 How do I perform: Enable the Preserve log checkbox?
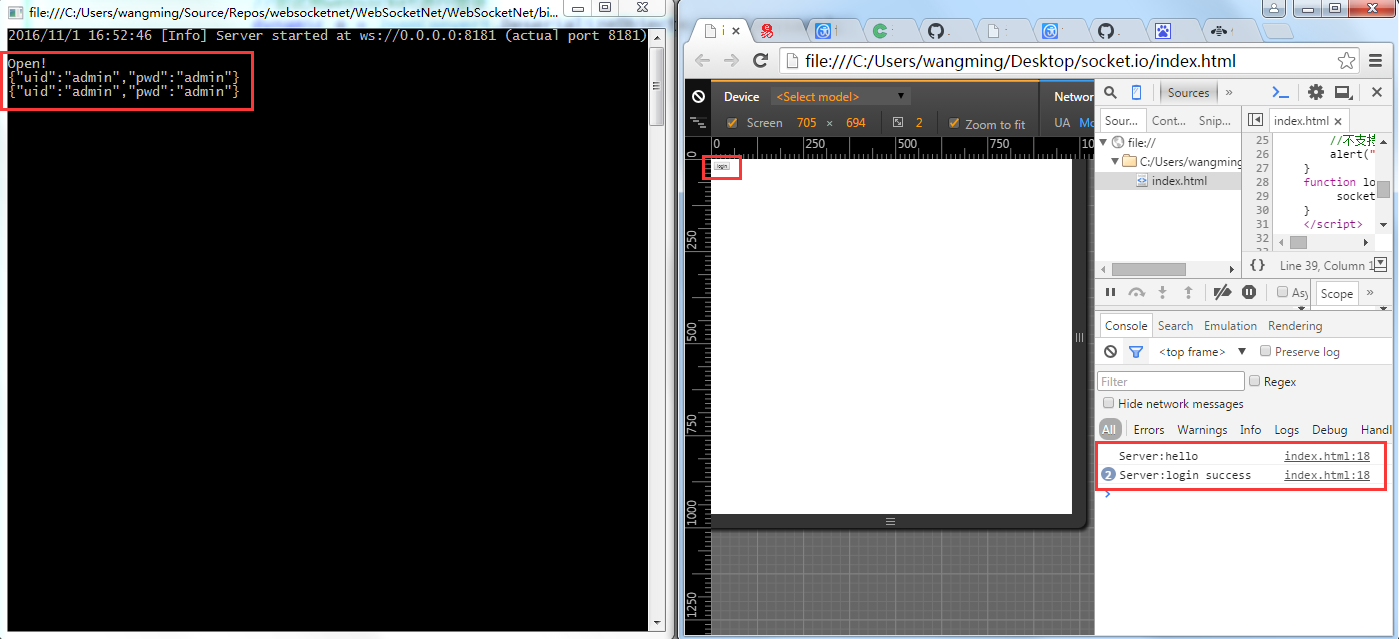1266,351
